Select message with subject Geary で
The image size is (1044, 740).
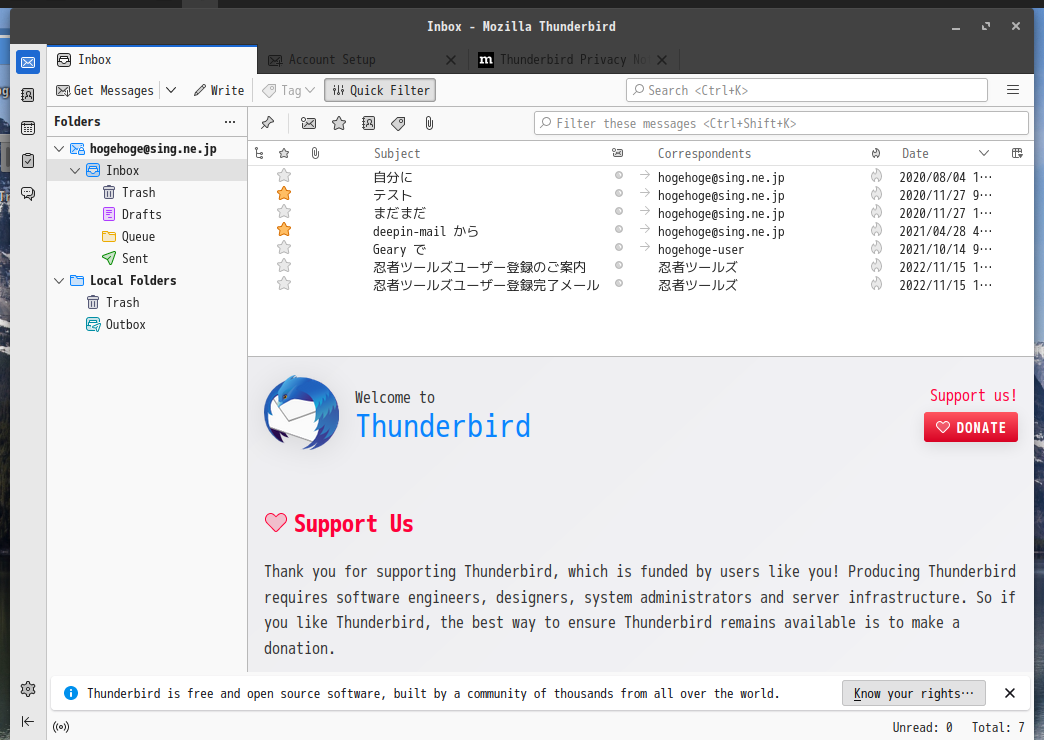pyautogui.click(x=399, y=249)
